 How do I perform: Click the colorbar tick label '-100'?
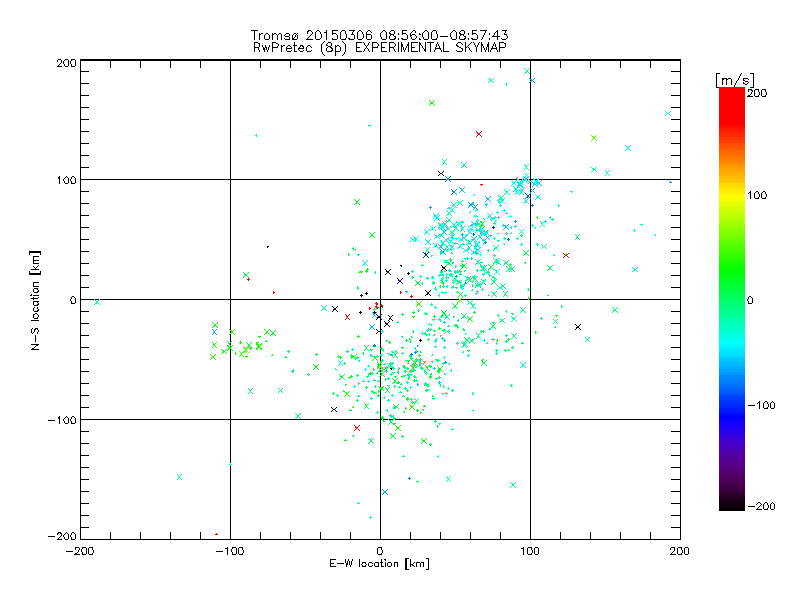pos(761,405)
